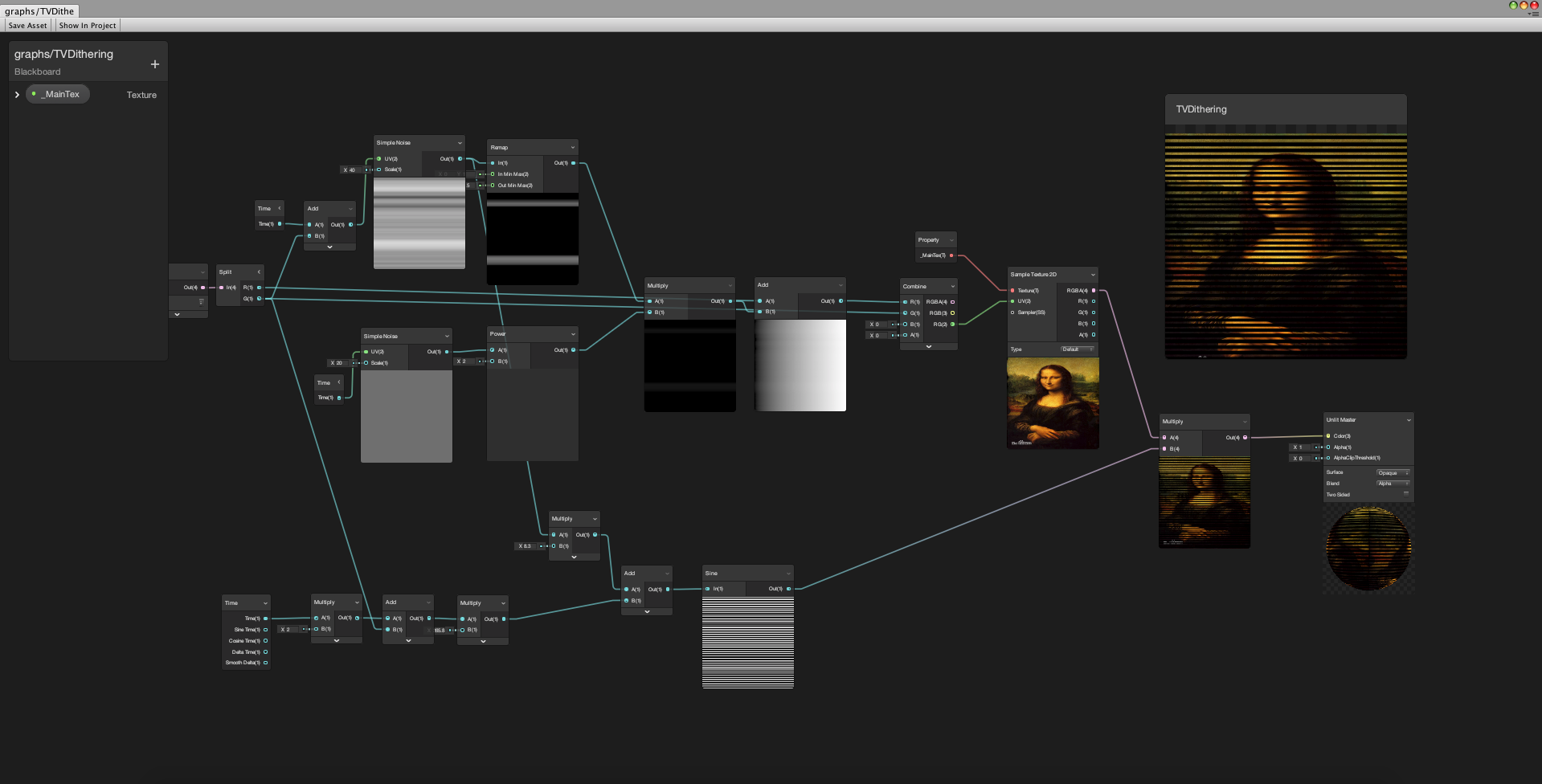Open the Surface dropdown set to Opaque
This screenshot has height=784, width=1542.
[x=1393, y=472]
